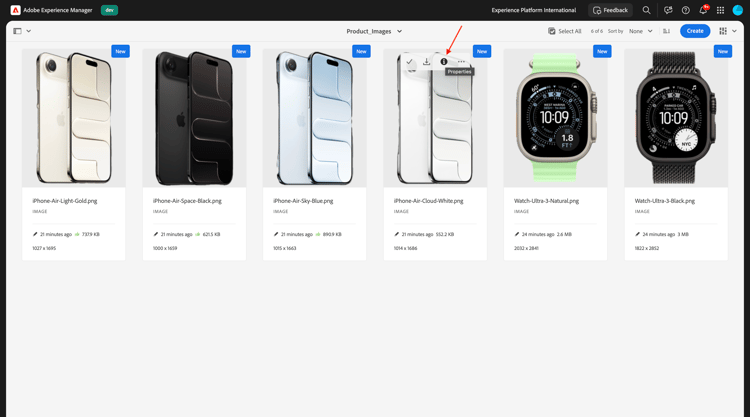Screen dimensions: 750x417
Task: Open the search magnifier in the top bar
Action: pyautogui.click(x=646, y=10)
